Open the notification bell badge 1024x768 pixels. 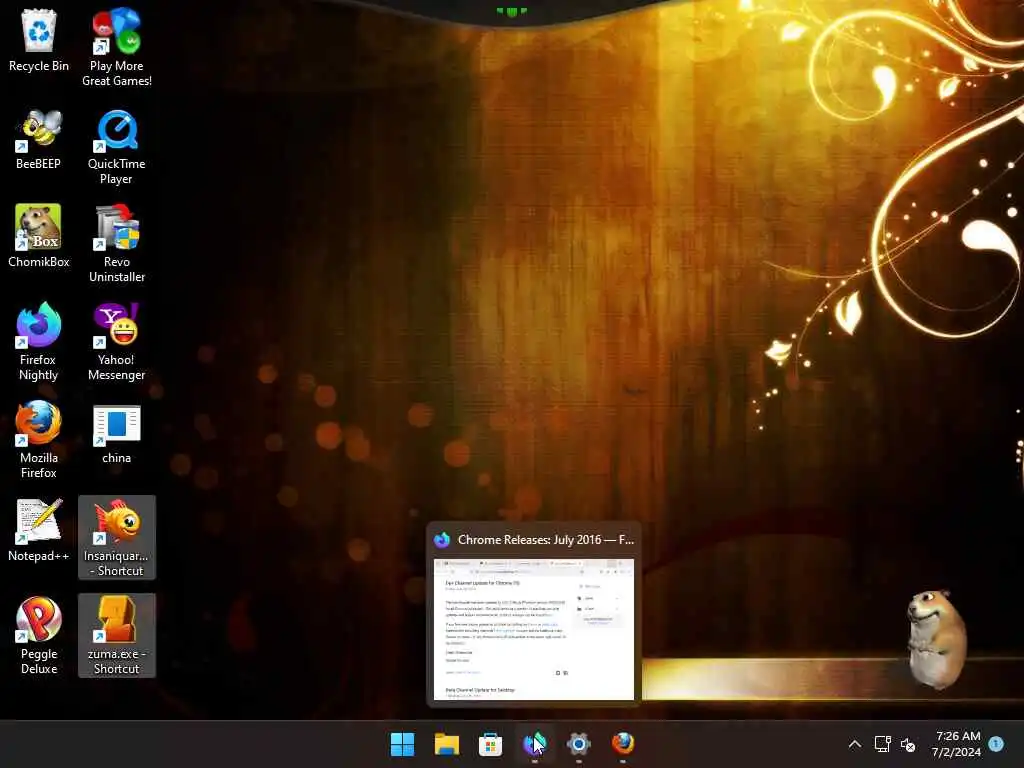click(x=996, y=743)
